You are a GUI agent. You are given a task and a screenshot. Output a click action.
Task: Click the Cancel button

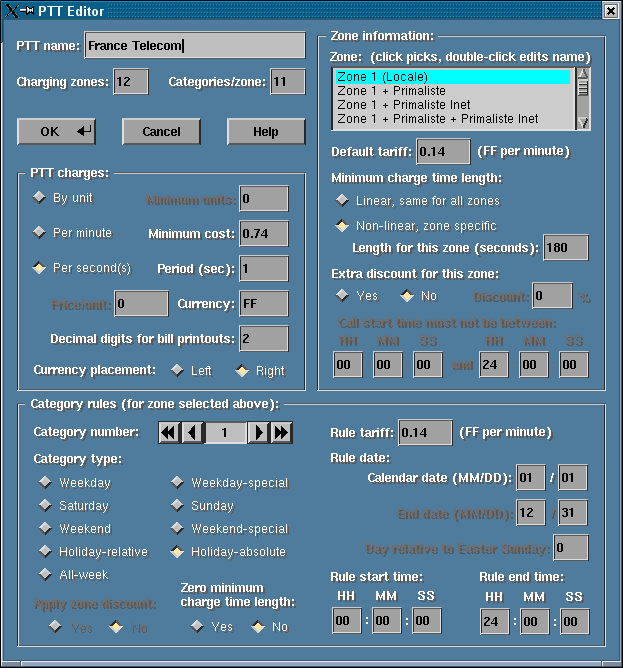(161, 131)
